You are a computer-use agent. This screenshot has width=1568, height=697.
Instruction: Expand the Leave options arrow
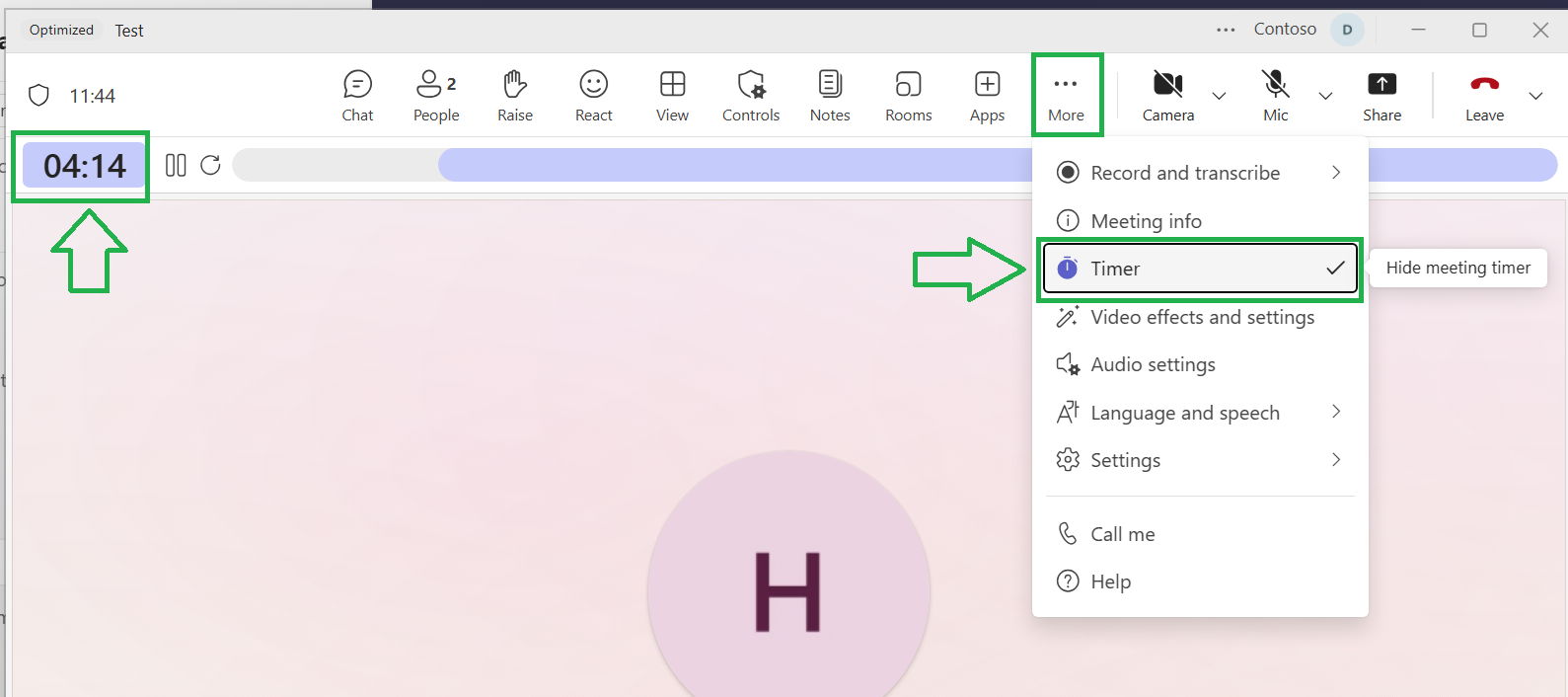pos(1535,96)
